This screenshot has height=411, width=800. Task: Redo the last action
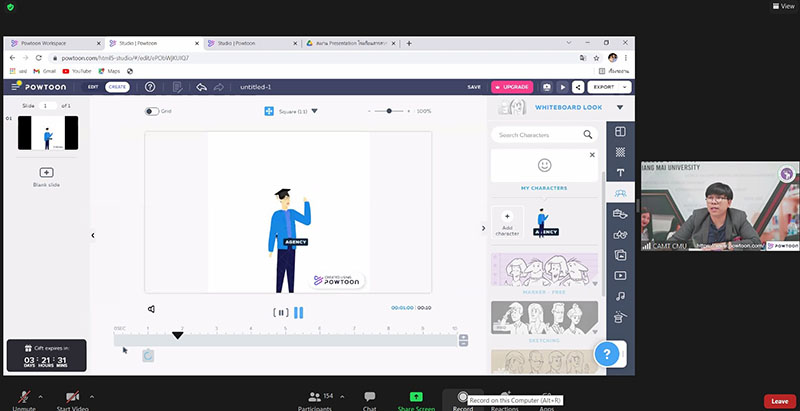pyautogui.click(x=219, y=87)
